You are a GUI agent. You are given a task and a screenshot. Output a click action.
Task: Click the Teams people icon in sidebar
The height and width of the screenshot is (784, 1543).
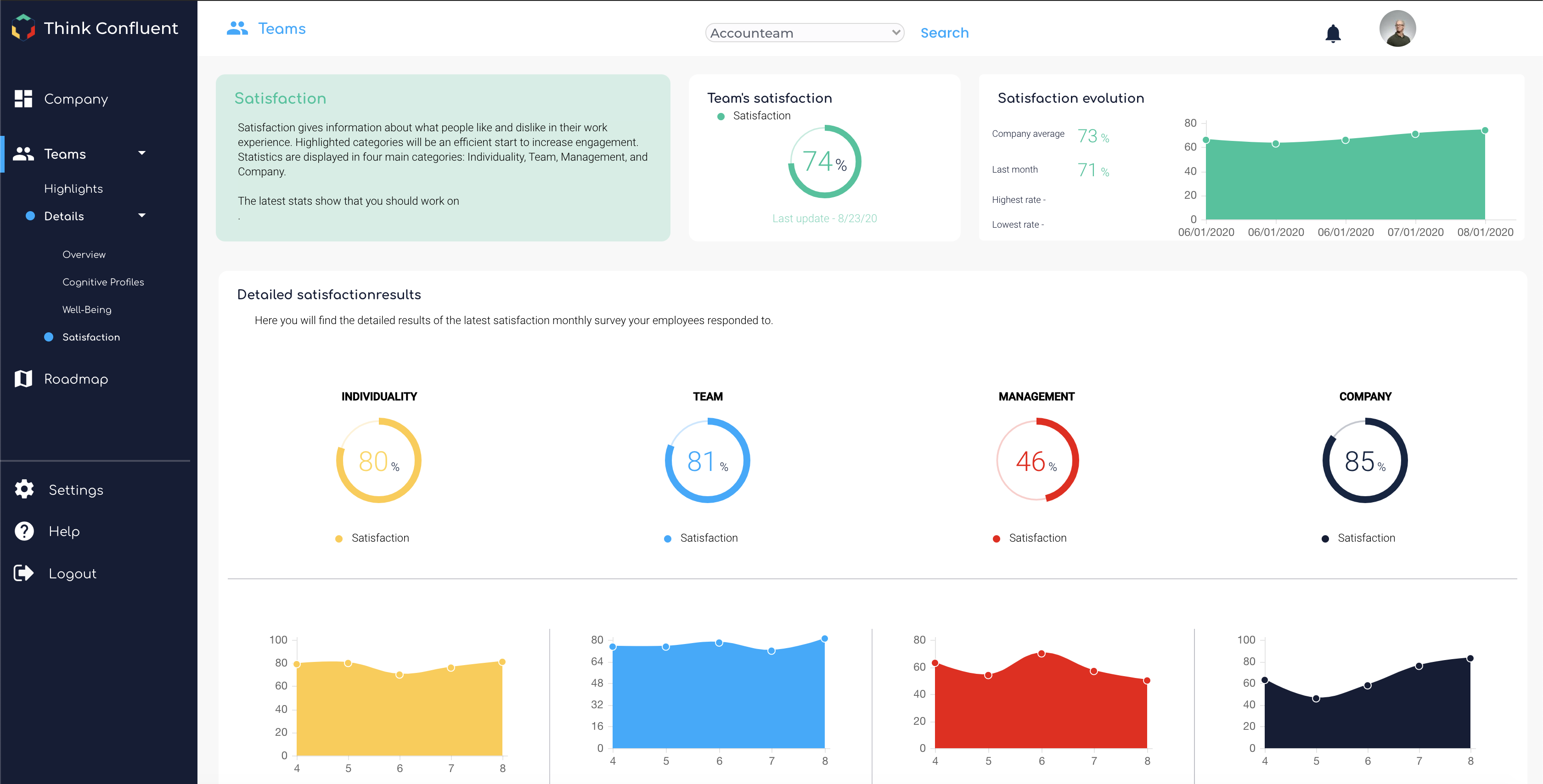click(x=23, y=154)
